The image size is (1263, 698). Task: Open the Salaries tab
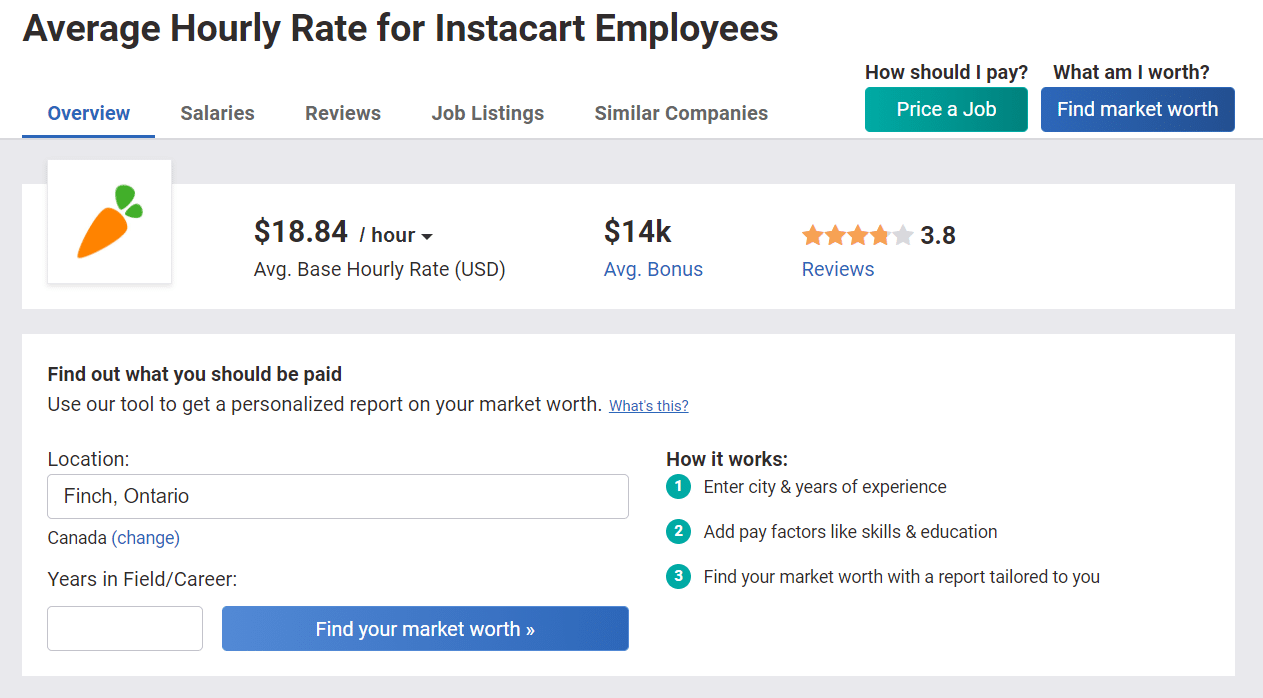click(217, 113)
